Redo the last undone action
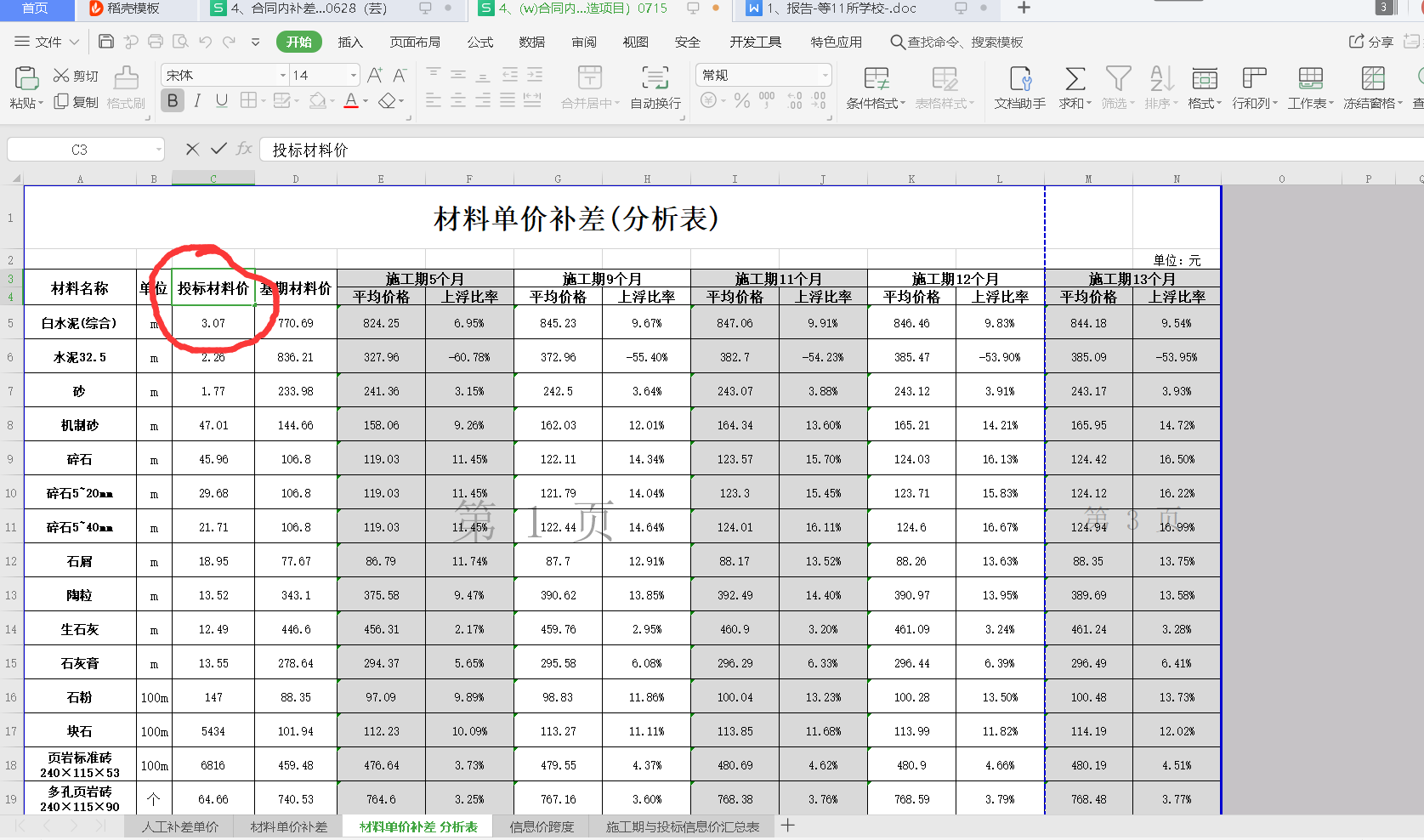Screen dimensions: 1424x840 (230, 42)
